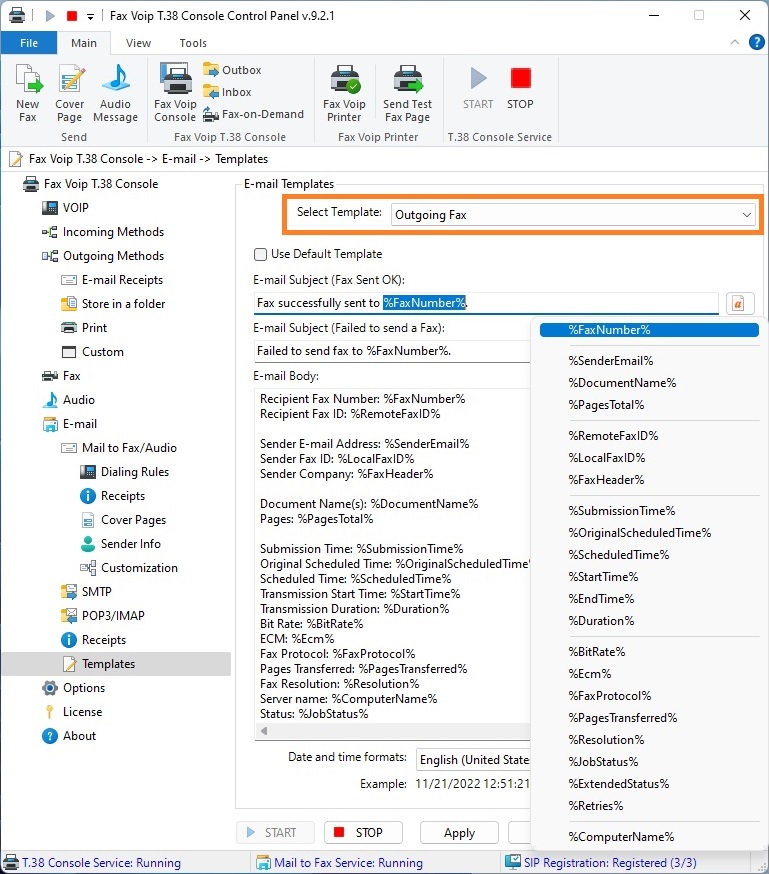Select the Fax tree node

(61, 375)
